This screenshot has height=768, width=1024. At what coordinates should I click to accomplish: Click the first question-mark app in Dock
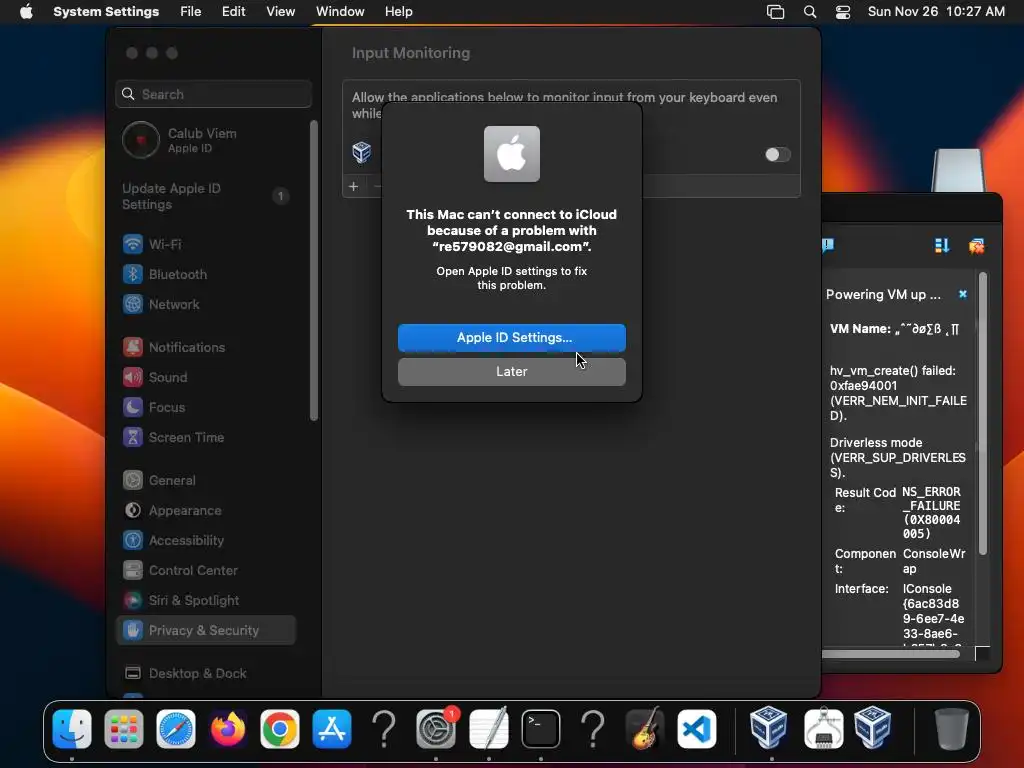[384, 728]
